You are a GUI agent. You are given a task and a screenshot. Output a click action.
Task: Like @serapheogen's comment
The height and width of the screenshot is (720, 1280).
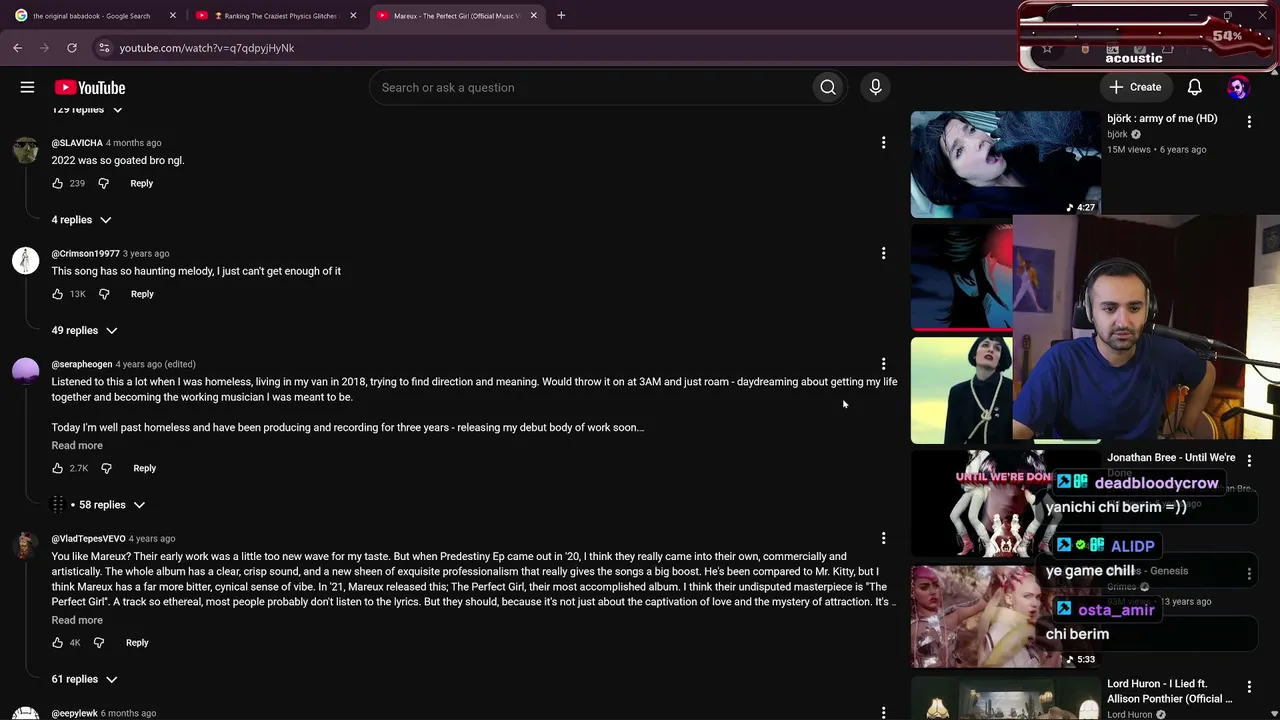point(57,468)
